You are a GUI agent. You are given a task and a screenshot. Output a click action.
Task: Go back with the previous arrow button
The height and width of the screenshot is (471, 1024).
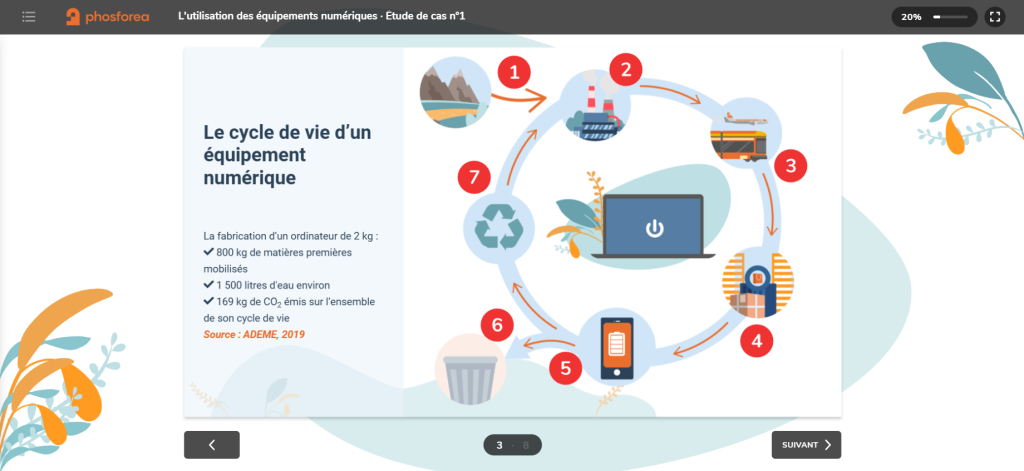(x=212, y=445)
